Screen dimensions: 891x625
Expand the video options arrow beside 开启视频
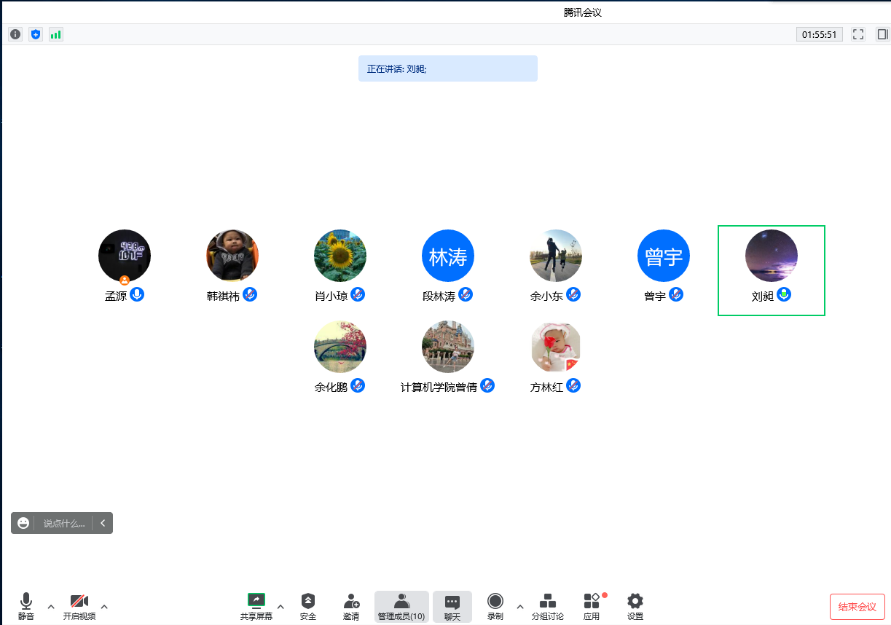pos(104,606)
